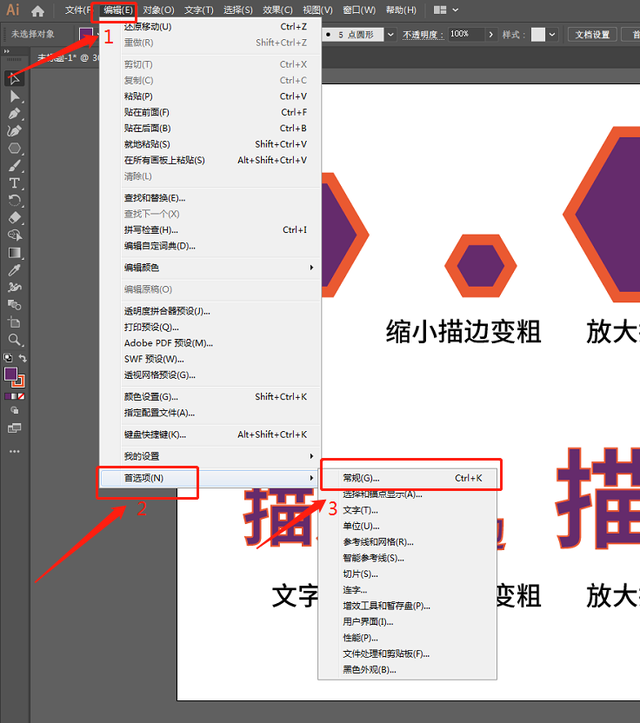Open the 文字(T) menu
This screenshot has width=640, height=723.
pyautogui.click(x=199, y=10)
